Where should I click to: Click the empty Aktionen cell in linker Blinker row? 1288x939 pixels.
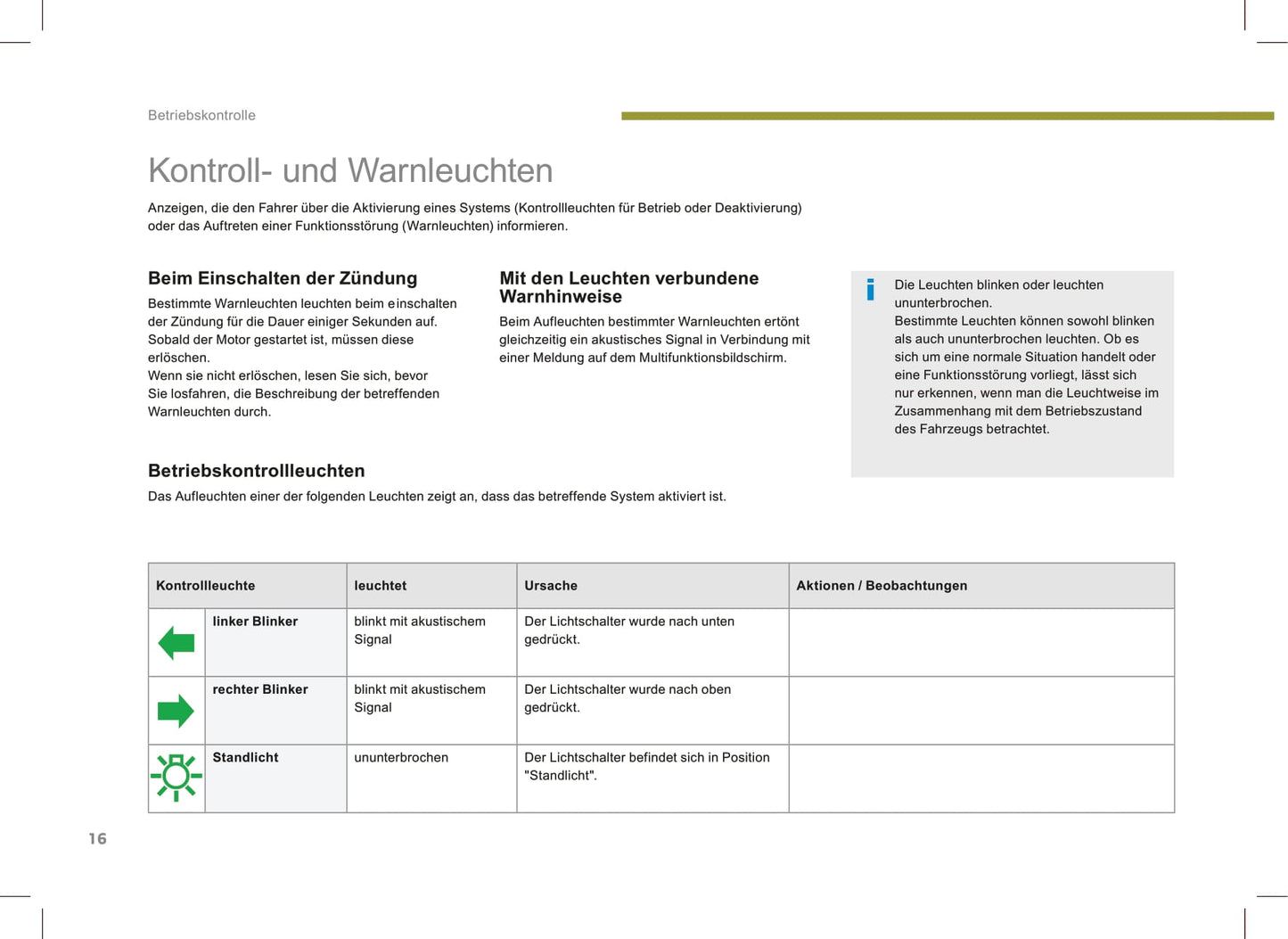pyautogui.click(x=981, y=642)
